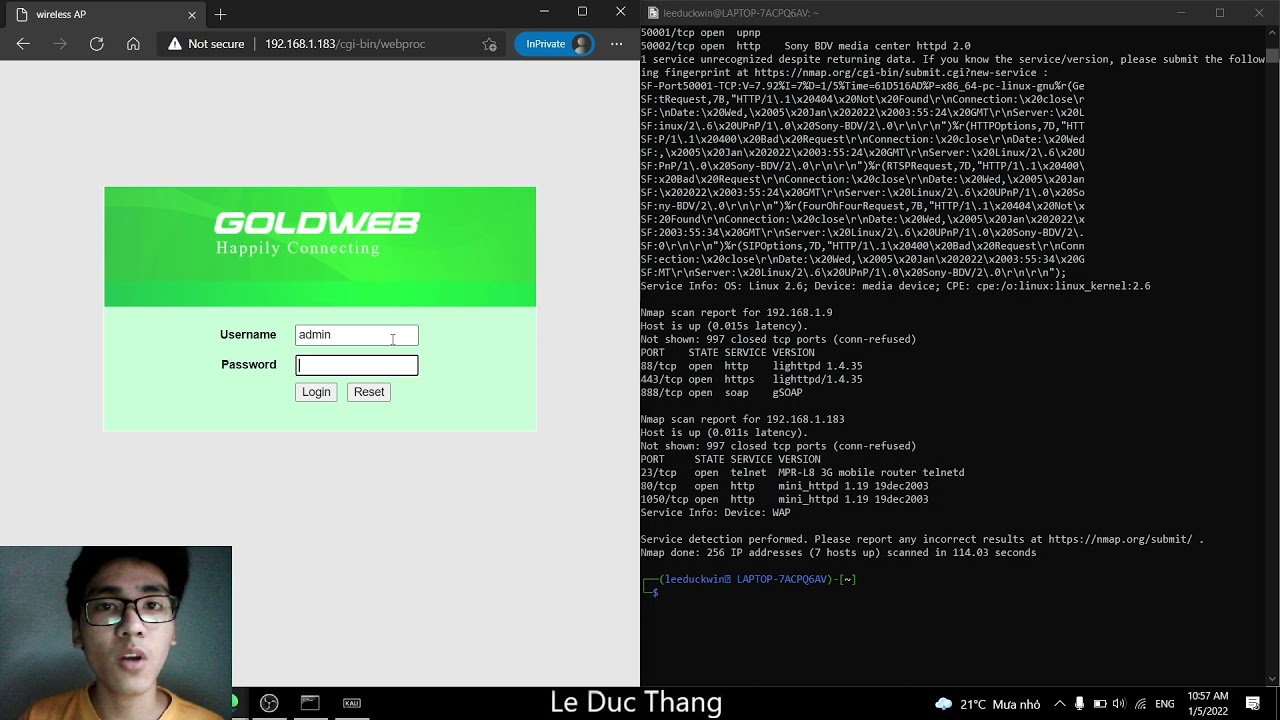1280x720 pixels.
Task: Open the browser home page
Action: [x=133, y=44]
